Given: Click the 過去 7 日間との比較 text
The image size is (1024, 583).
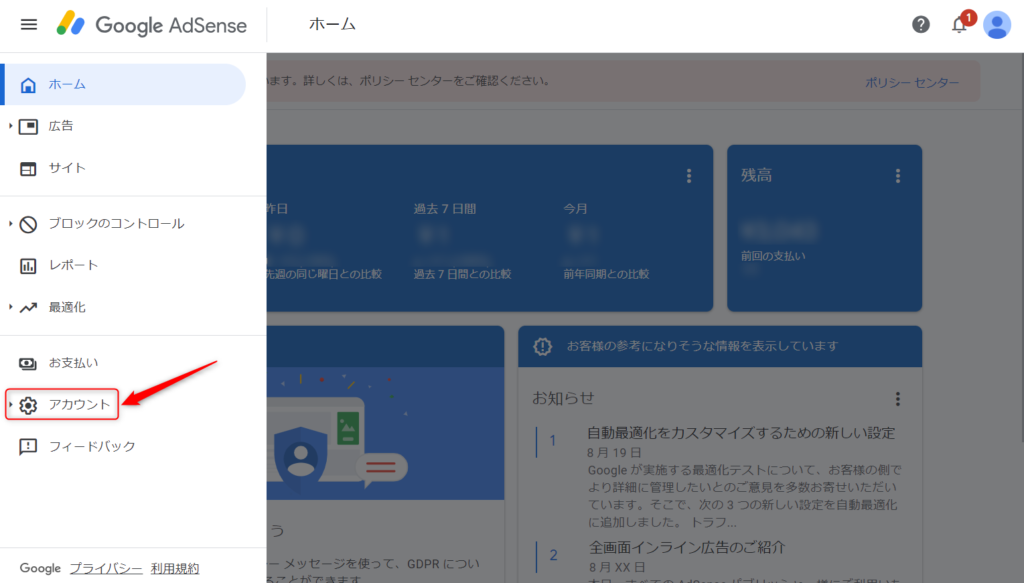Looking at the screenshot, I should [x=462, y=274].
